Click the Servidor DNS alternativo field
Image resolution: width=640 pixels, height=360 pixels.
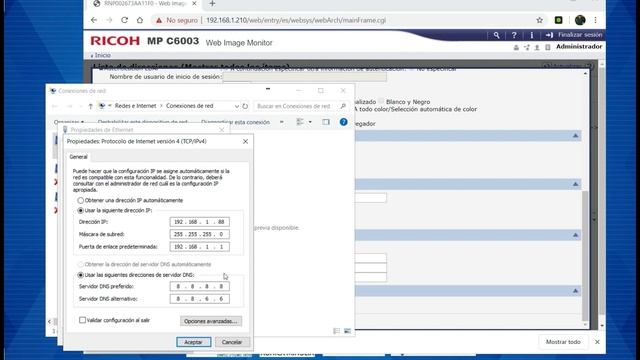tap(200, 299)
